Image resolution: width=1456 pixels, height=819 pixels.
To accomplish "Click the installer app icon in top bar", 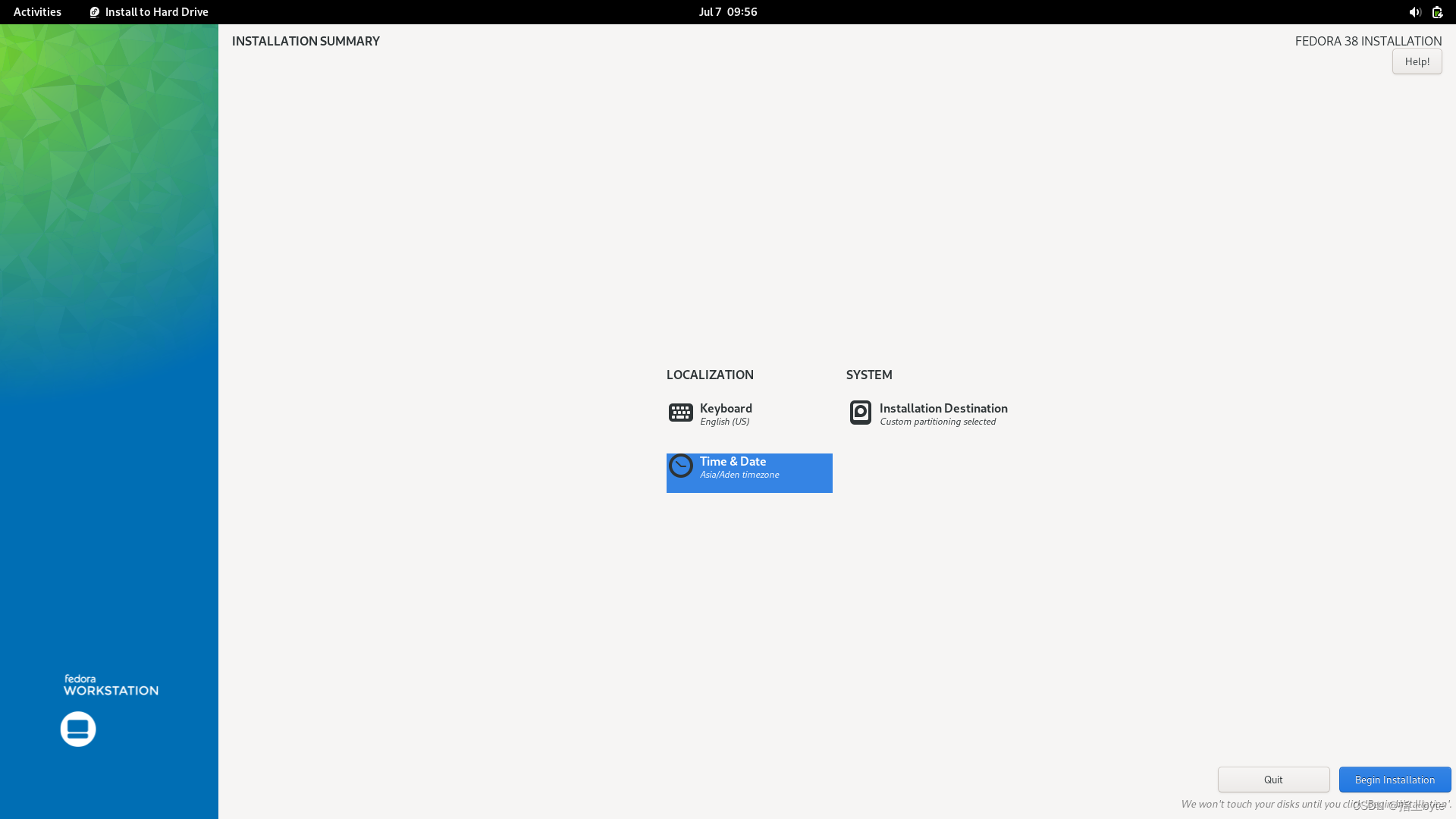I will tap(95, 12).
